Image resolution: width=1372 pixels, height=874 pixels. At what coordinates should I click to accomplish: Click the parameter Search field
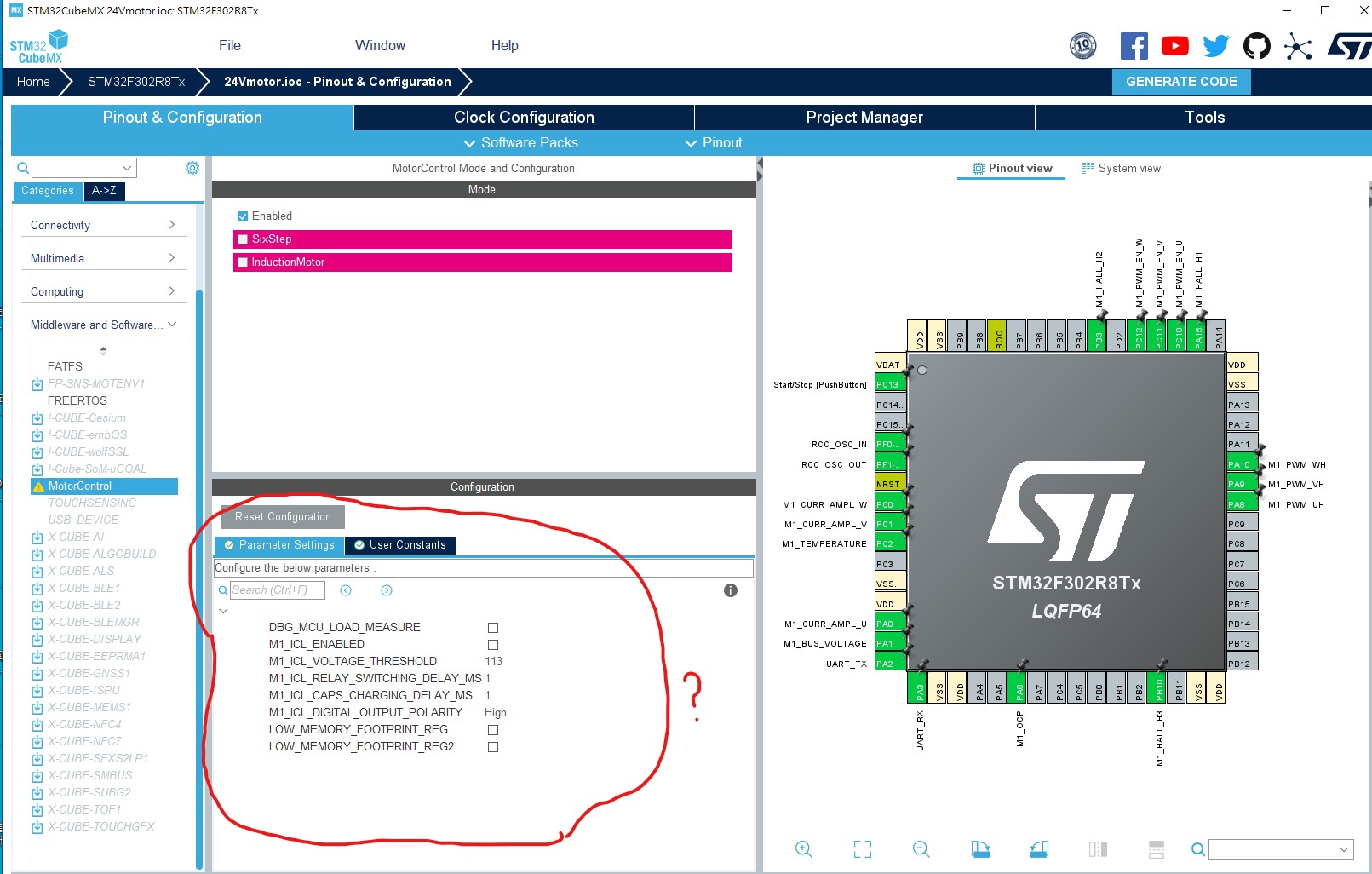(277, 589)
